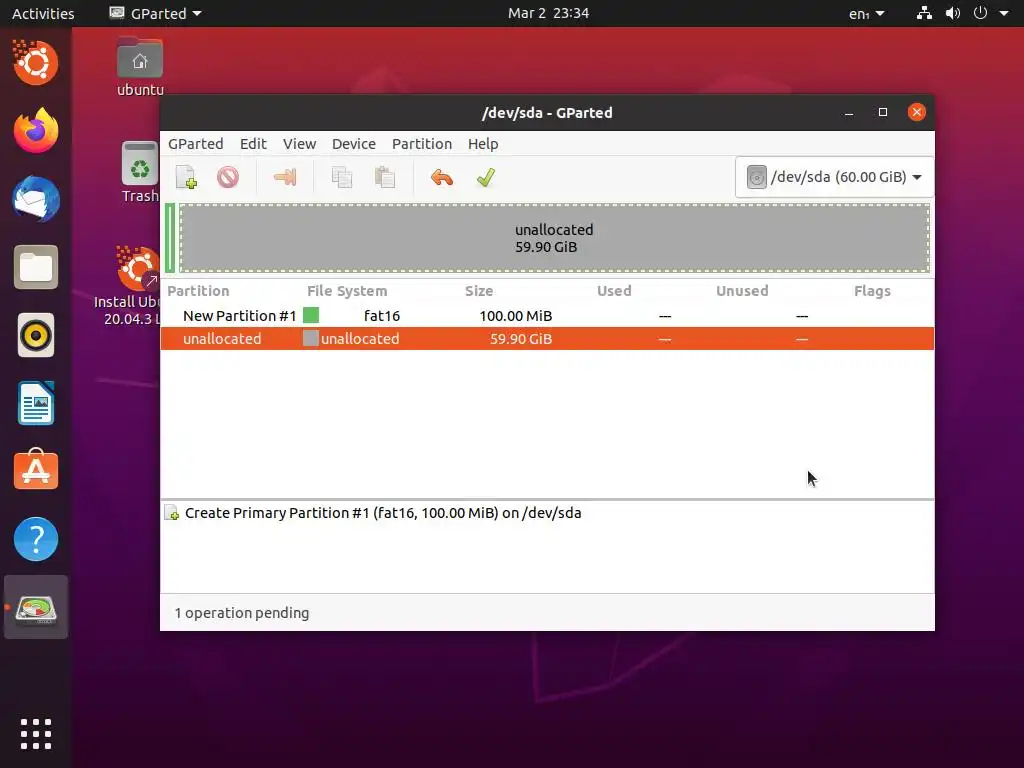Click the Copy partition toolbar icon
The image size is (1024, 768).
[342, 177]
